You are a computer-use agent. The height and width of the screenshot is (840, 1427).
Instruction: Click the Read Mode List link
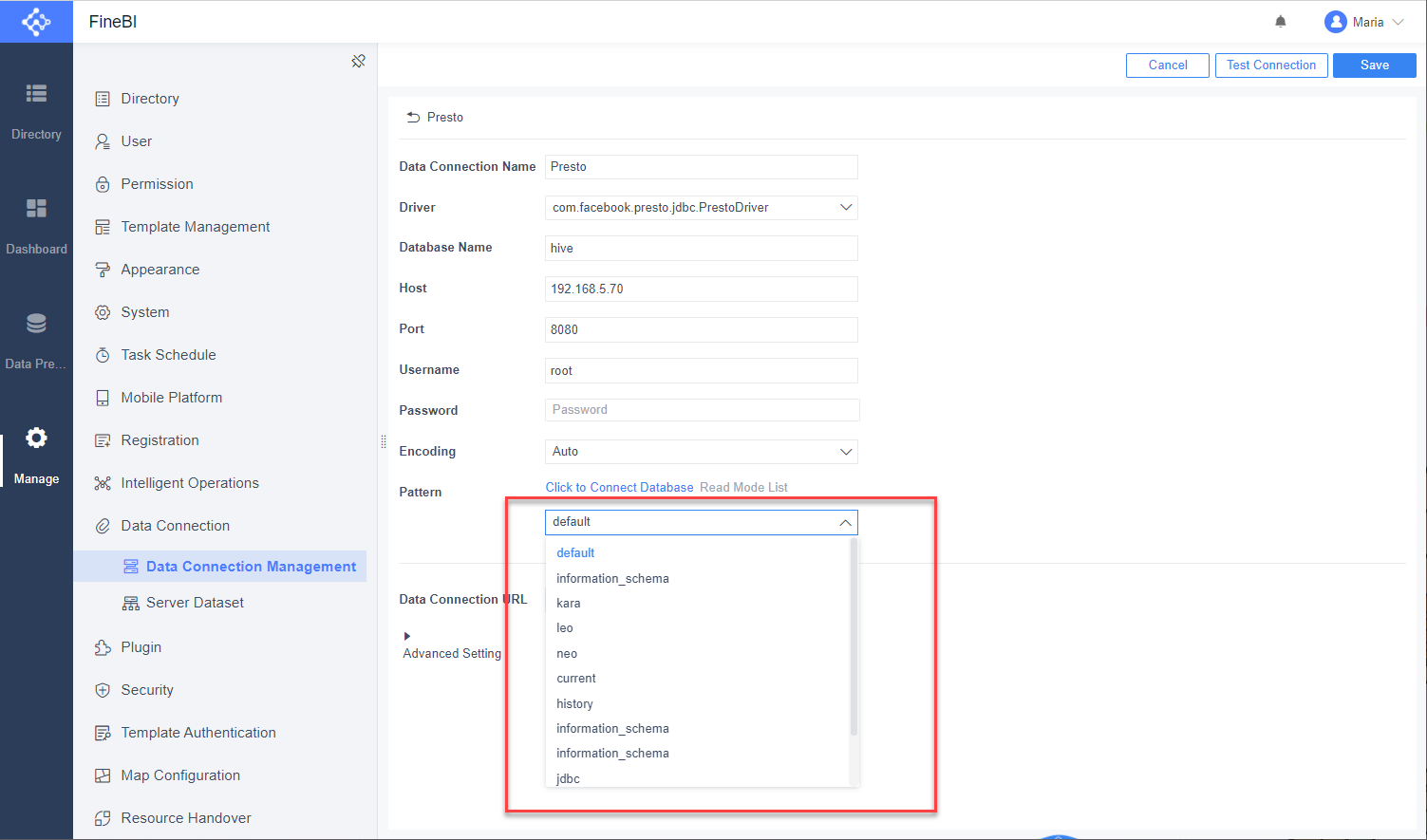(743, 488)
